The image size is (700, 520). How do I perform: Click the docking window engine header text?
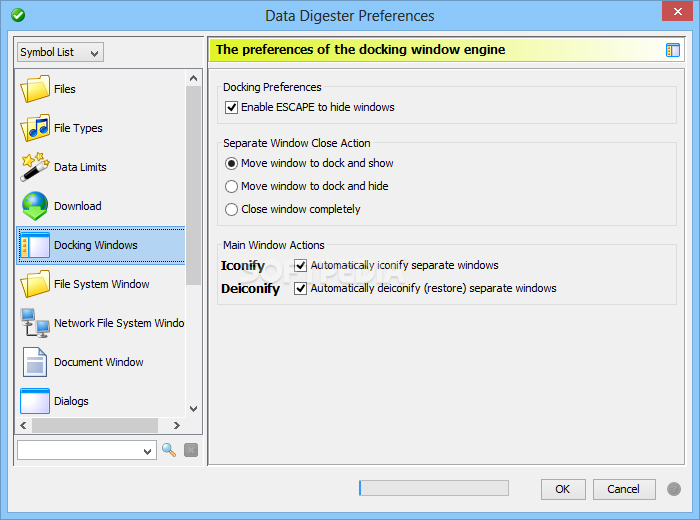(x=361, y=50)
